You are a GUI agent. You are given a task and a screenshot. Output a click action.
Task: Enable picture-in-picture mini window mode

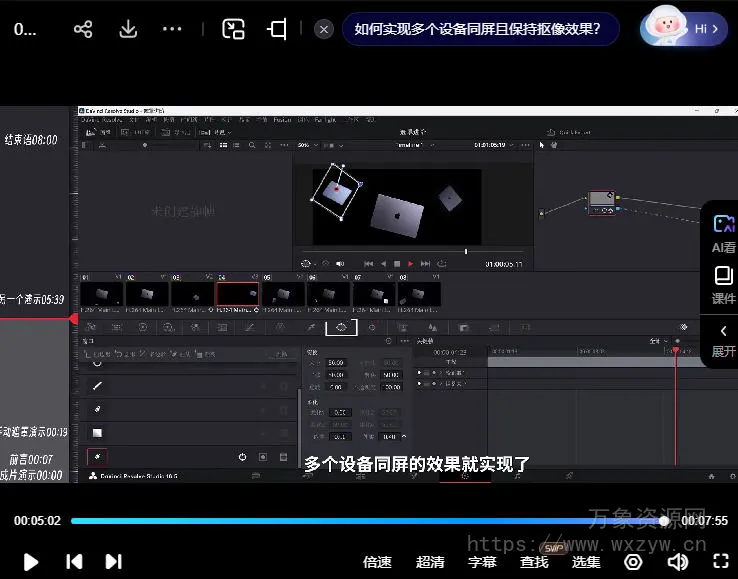[x=233, y=29]
